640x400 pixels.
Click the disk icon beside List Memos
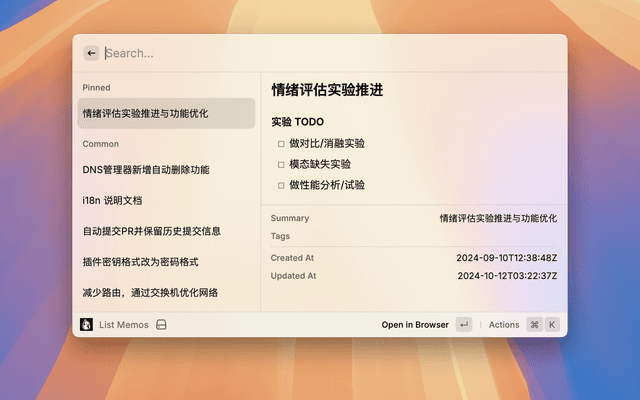click(161, 325)
